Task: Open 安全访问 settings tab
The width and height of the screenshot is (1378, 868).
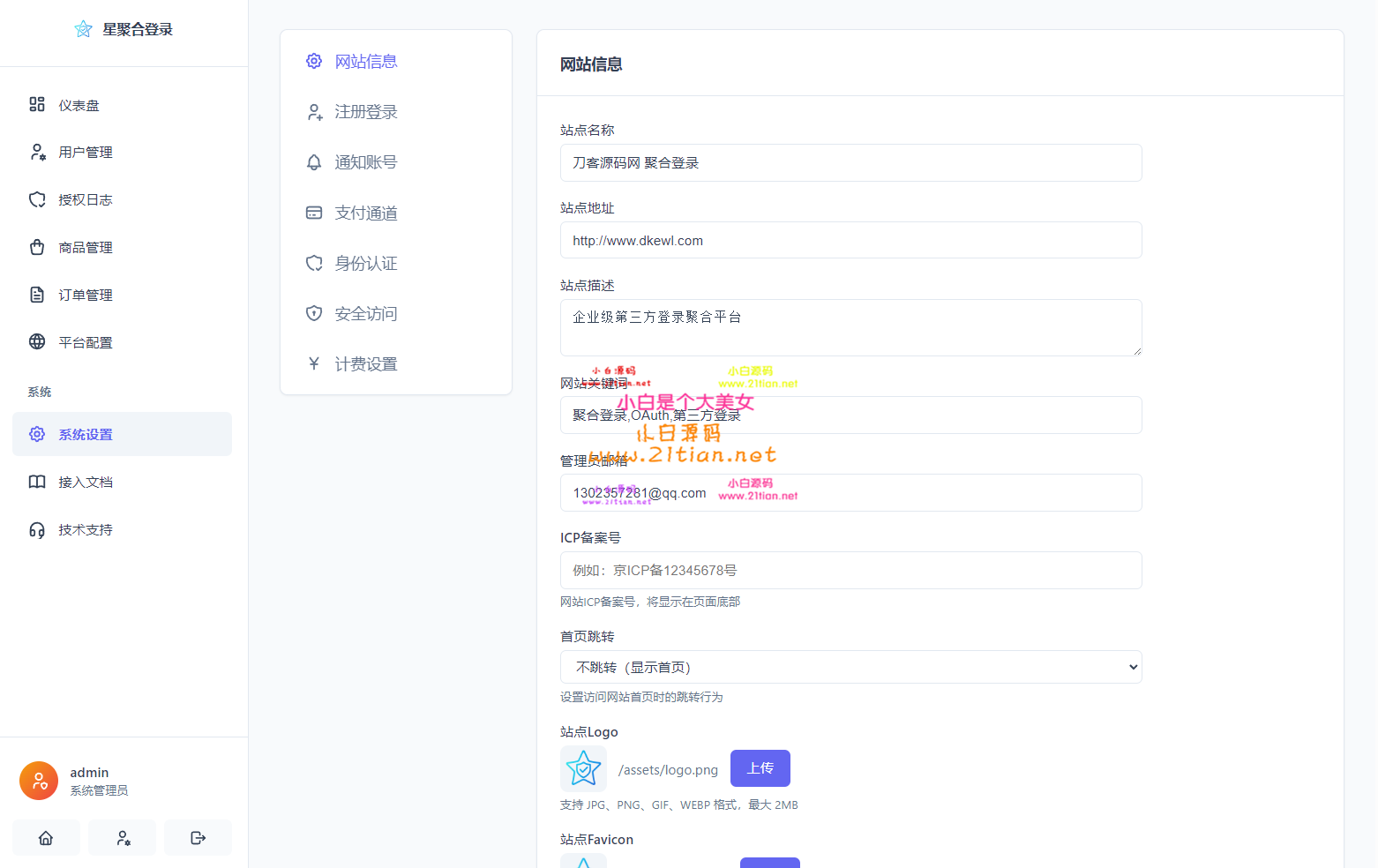Action: point(365,314)
